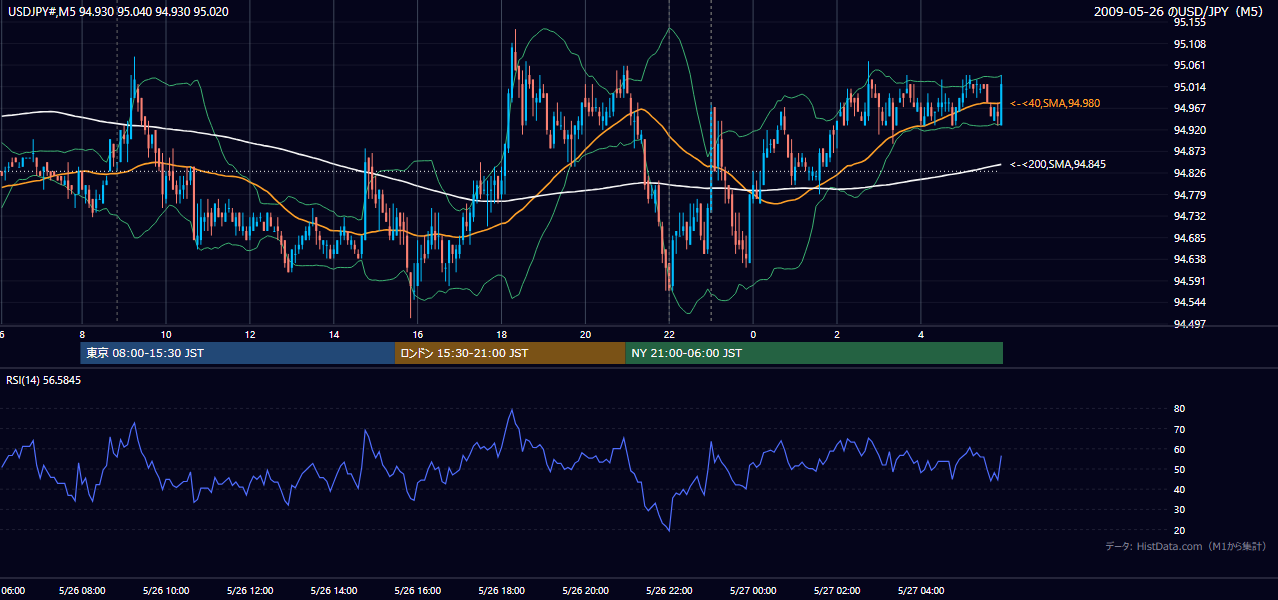1278x600 pixels.
Task: Click price axis value 94.920
Action: [x=1190, y=130]
